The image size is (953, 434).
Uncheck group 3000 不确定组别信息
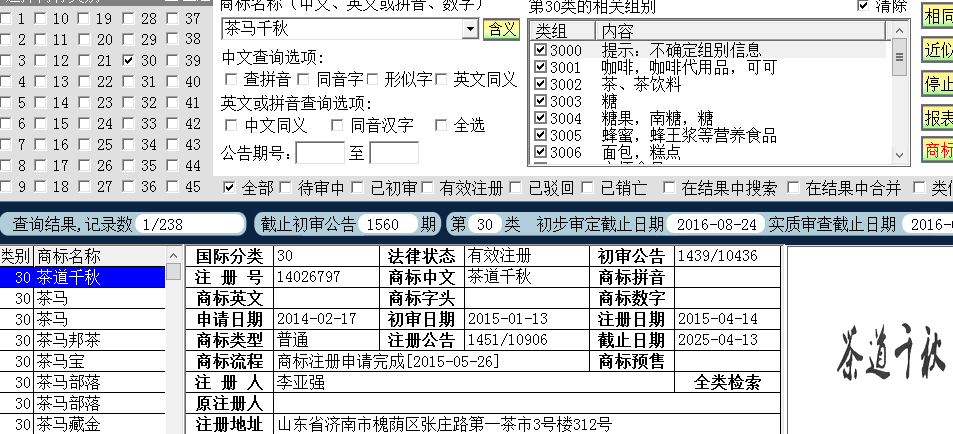click(x=540, y=49)
